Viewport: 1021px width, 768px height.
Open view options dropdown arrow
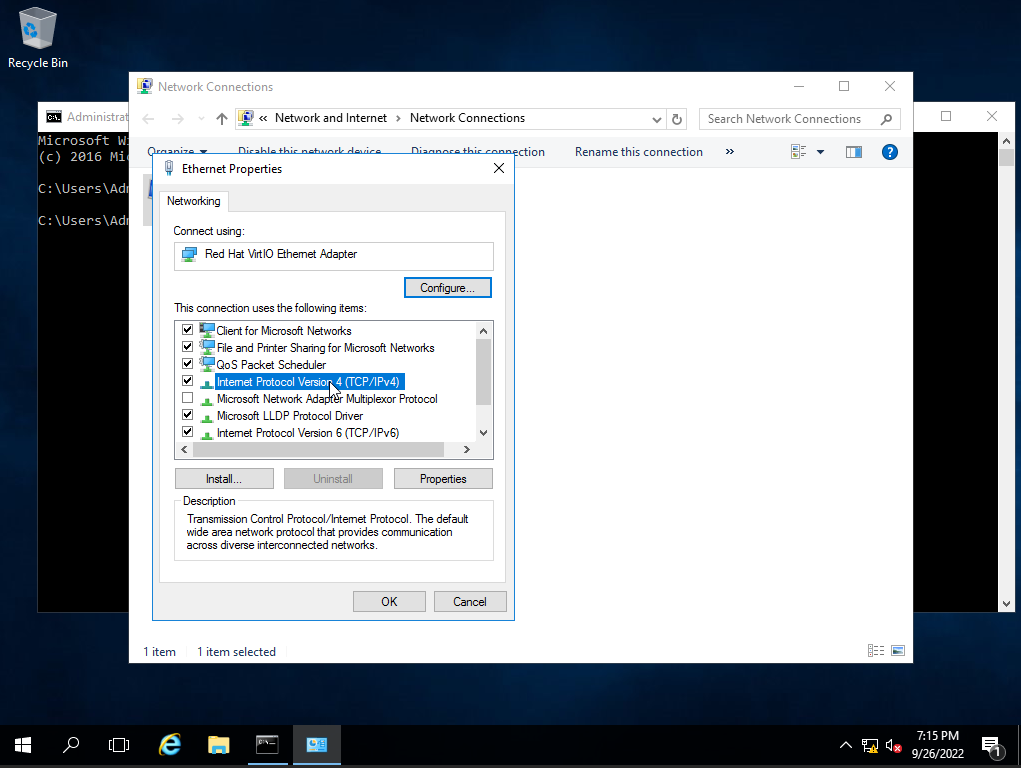(x=820, y=152)
